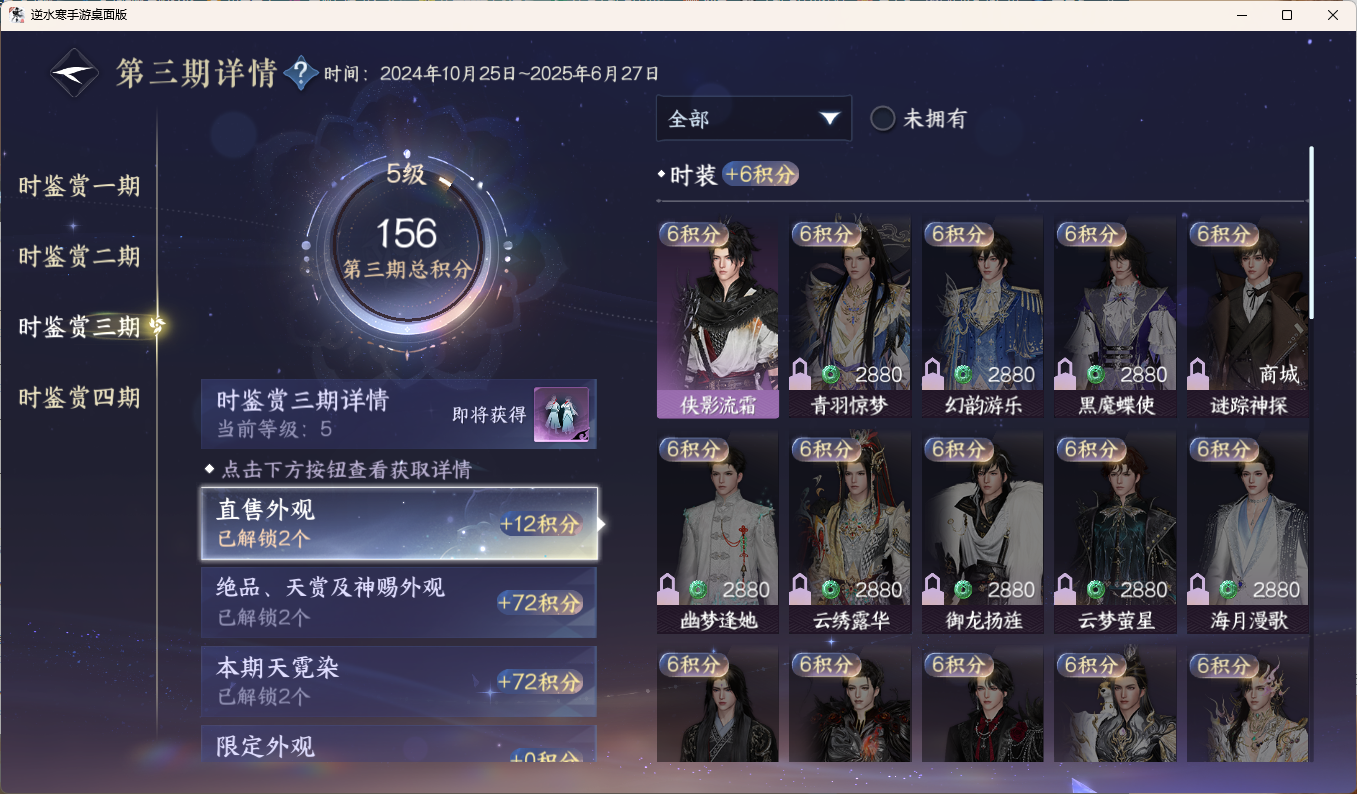The image size is (1357, 794).
Task: Select the 云绣露华 outfit thumbnail
Action: coord(850,533)
